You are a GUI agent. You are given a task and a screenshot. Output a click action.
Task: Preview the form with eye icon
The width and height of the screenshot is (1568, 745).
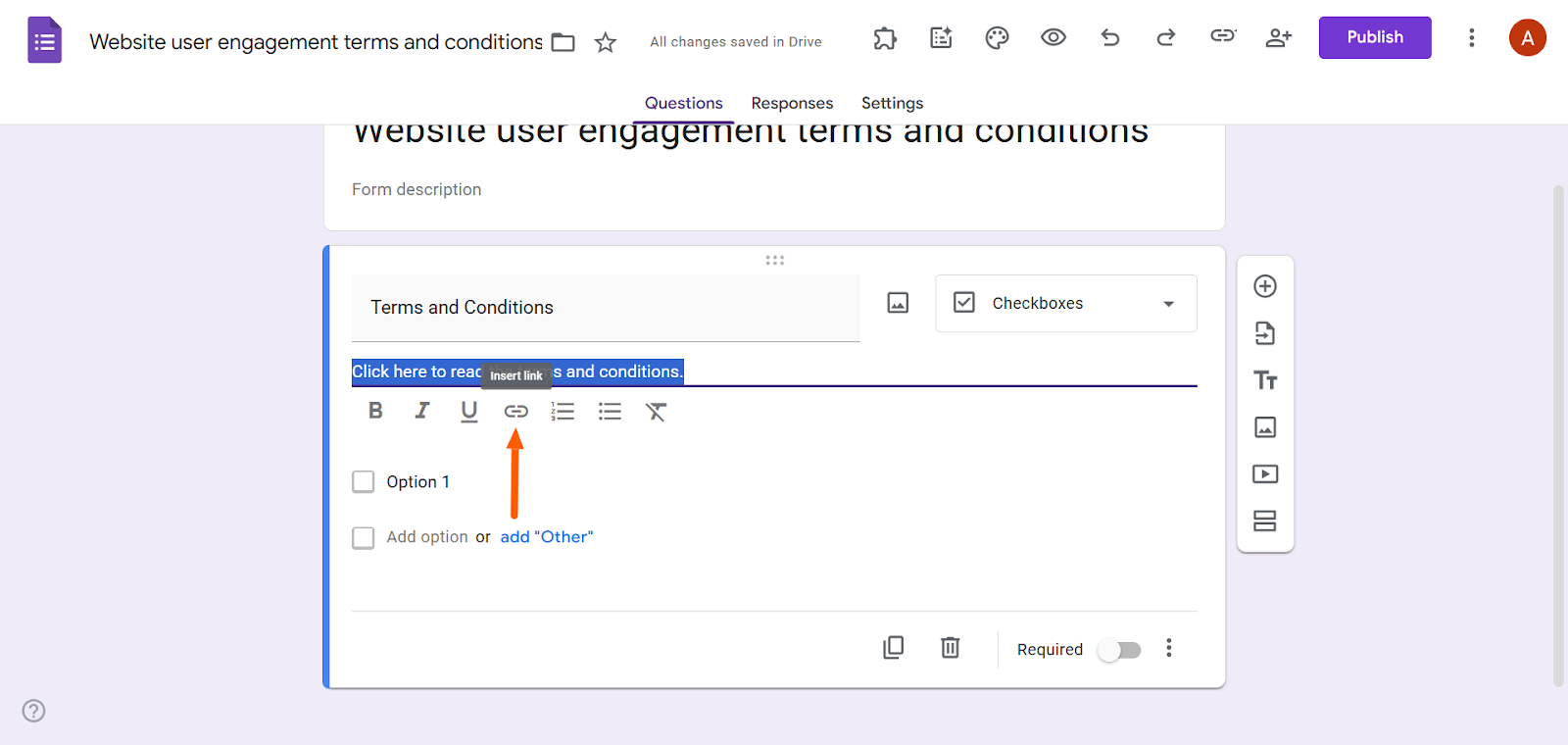(1053, 38)
